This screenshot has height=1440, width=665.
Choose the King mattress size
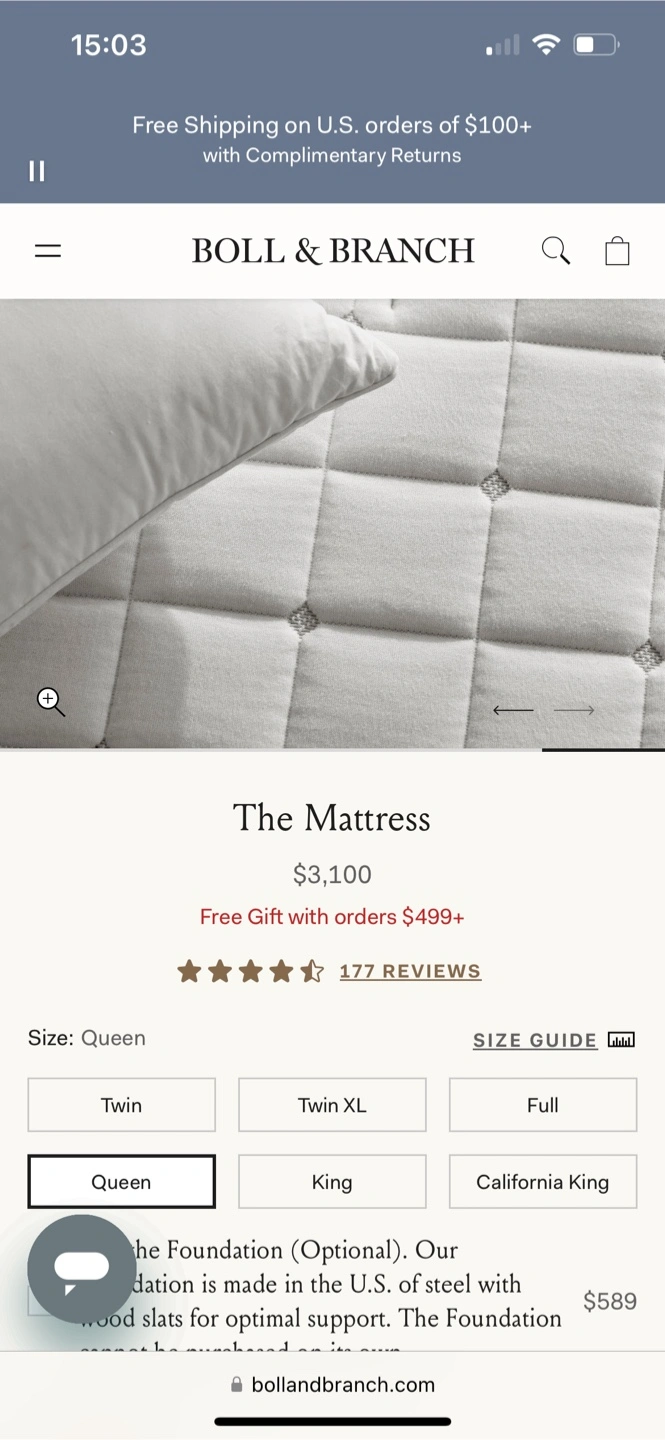(x=332, y=1182)
